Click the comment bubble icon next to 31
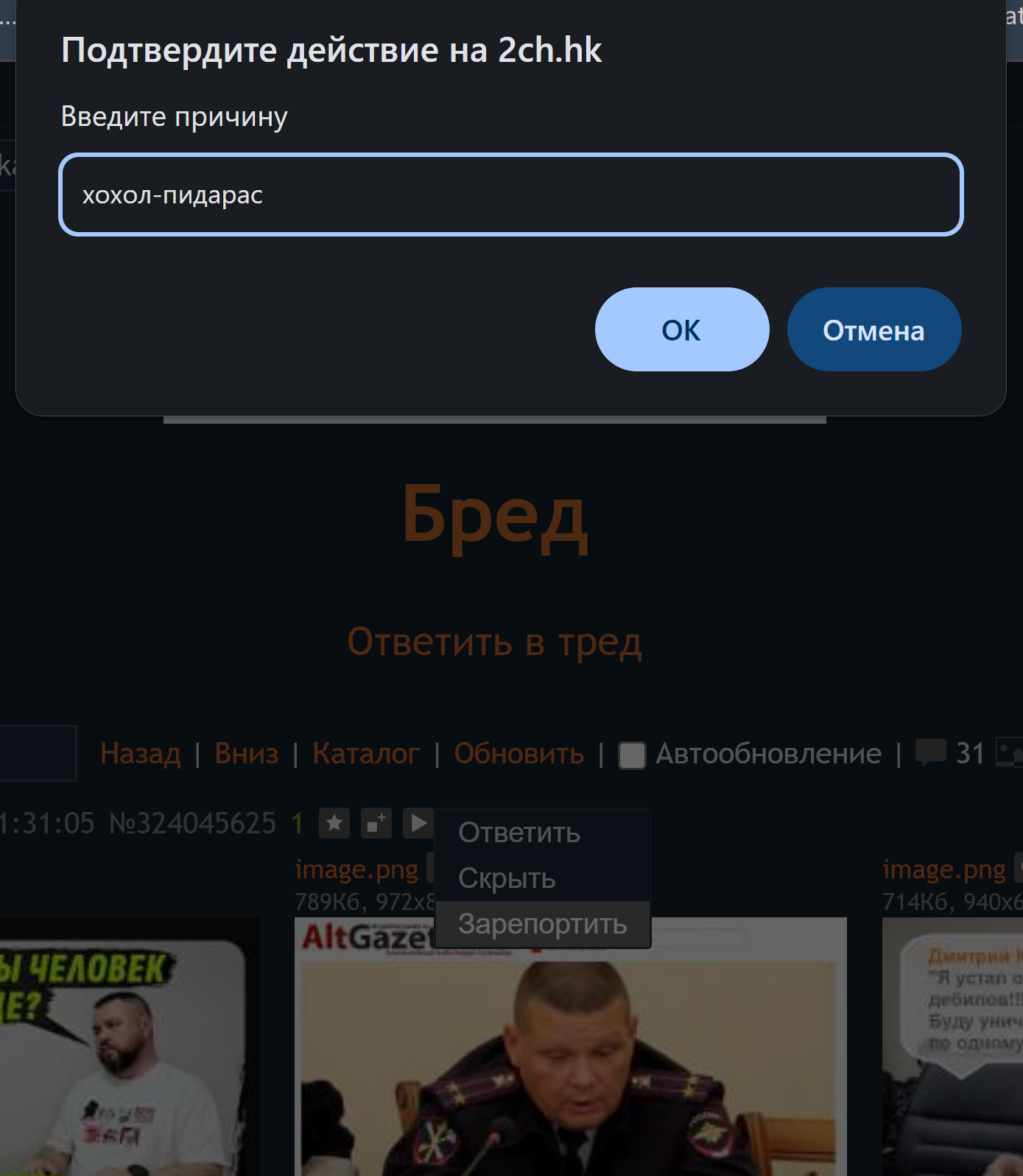 click(x=930, y=752)
